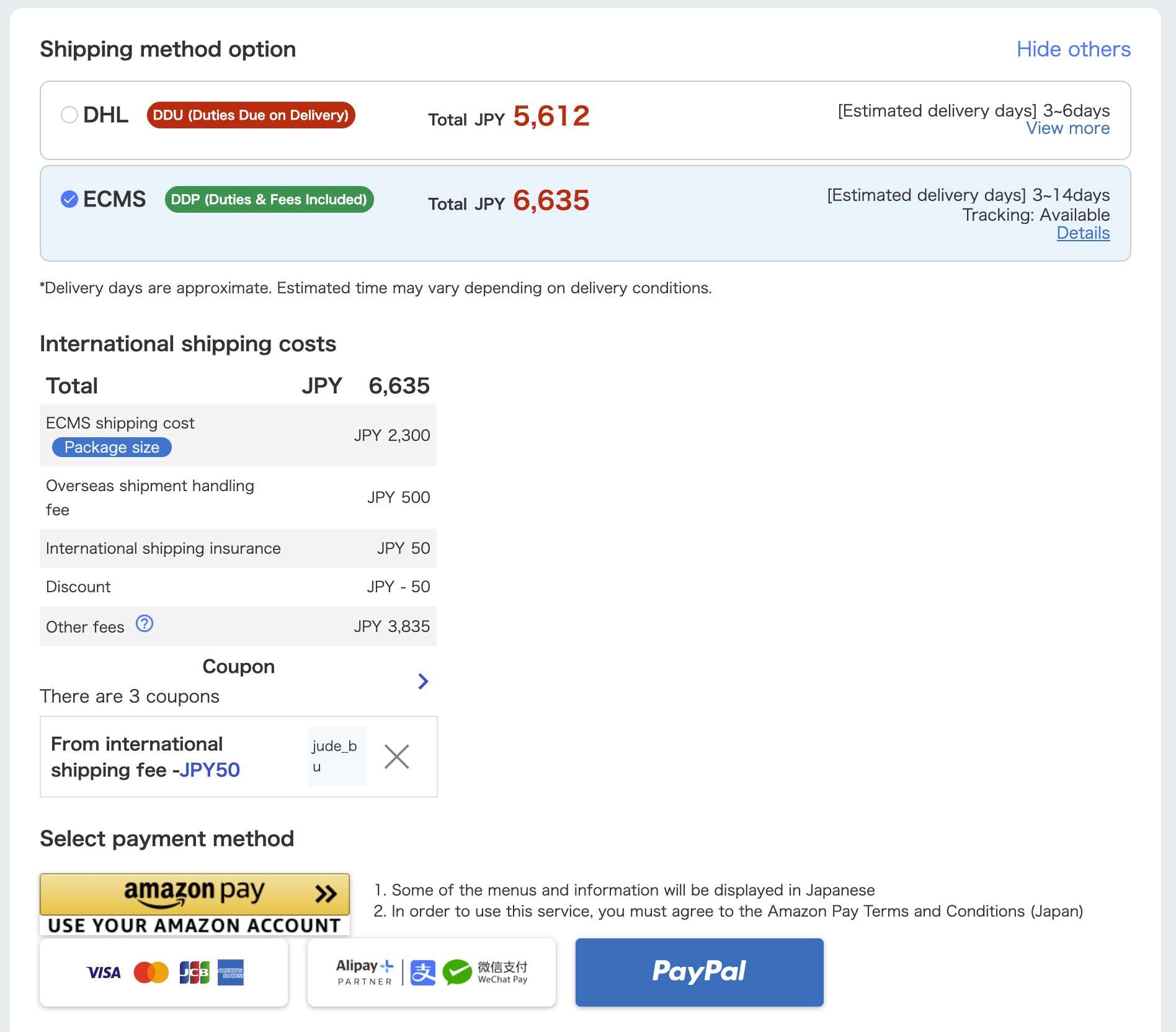Choose PayPal as payment method

tap(699, 972)
